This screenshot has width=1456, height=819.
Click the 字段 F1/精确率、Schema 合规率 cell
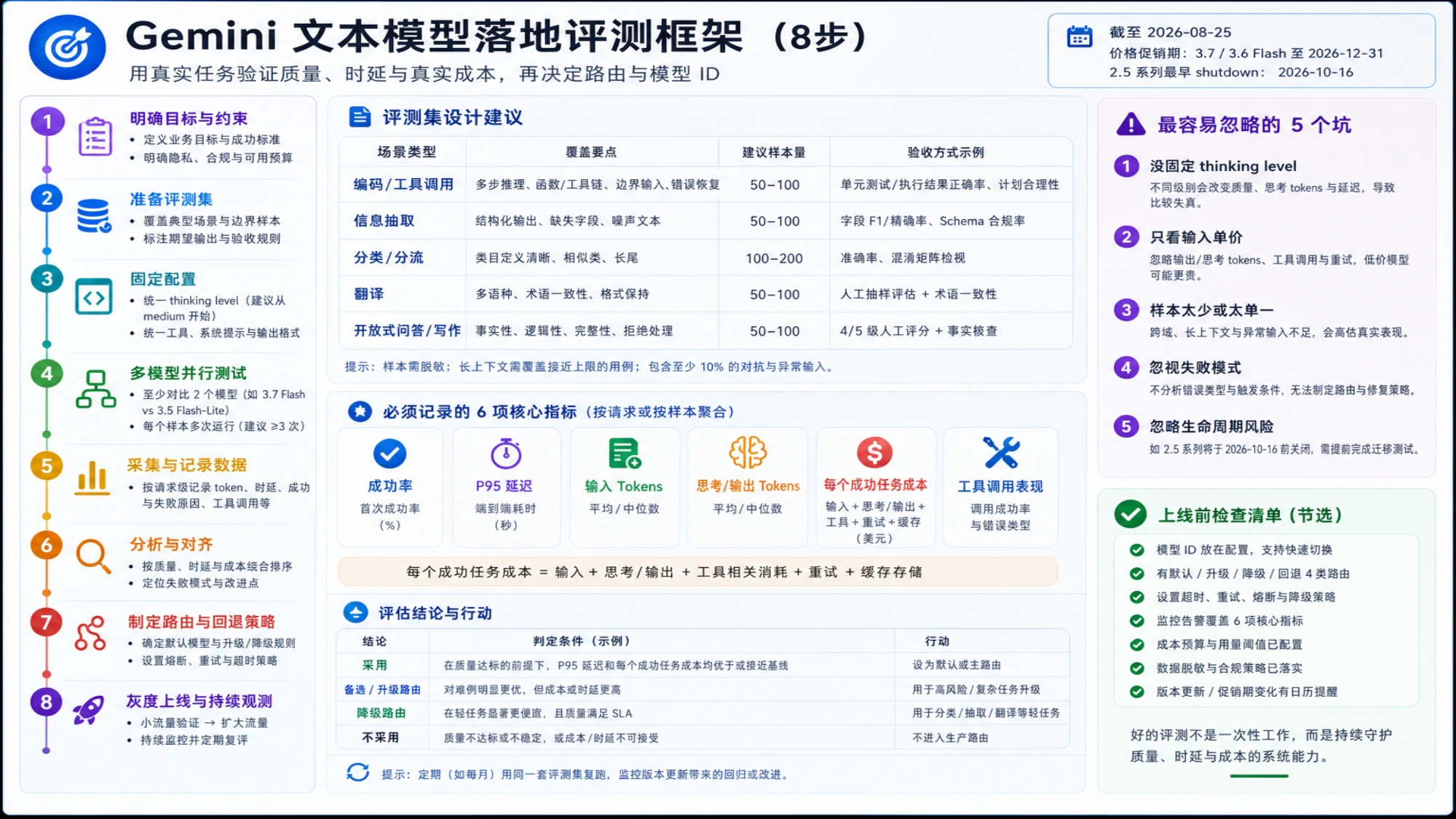click(x=933, y=221)
